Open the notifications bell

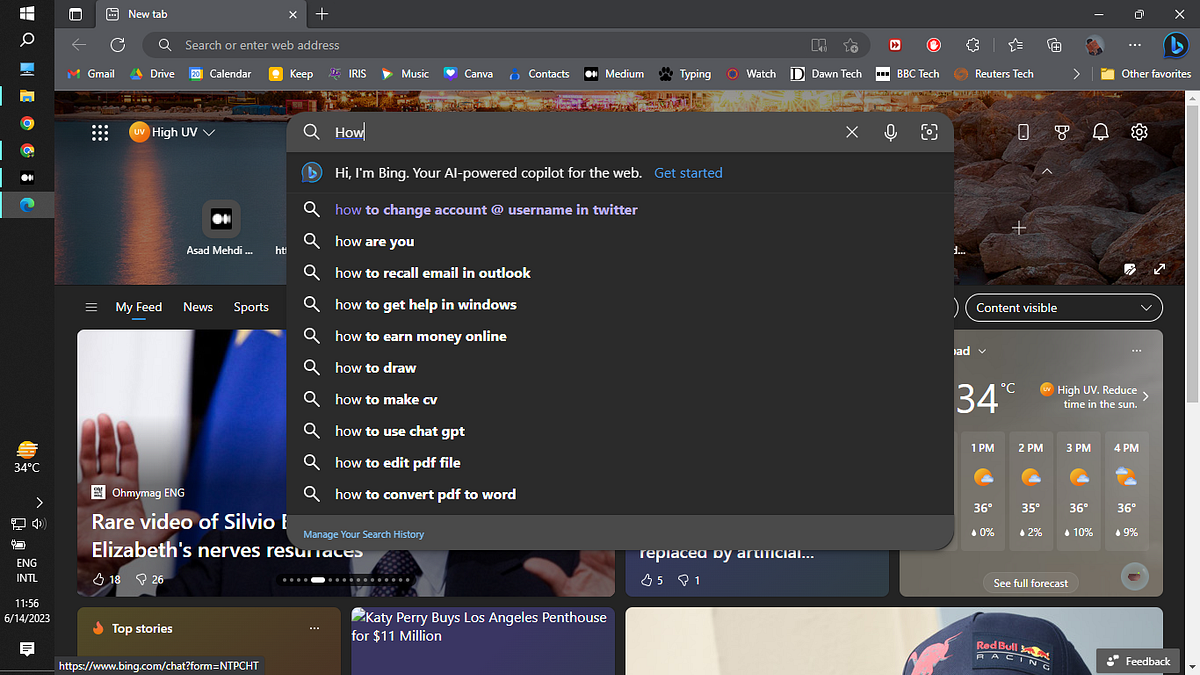pyautogui.click(x=1100, y=131)
